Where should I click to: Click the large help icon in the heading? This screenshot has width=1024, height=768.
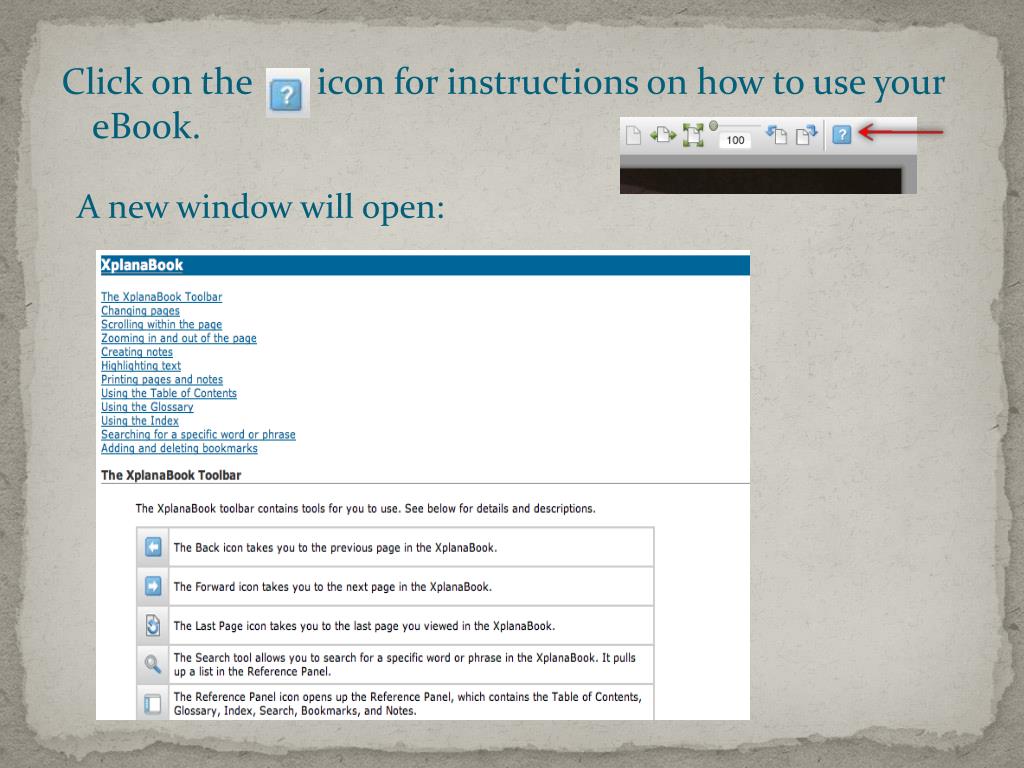(287, 93)
